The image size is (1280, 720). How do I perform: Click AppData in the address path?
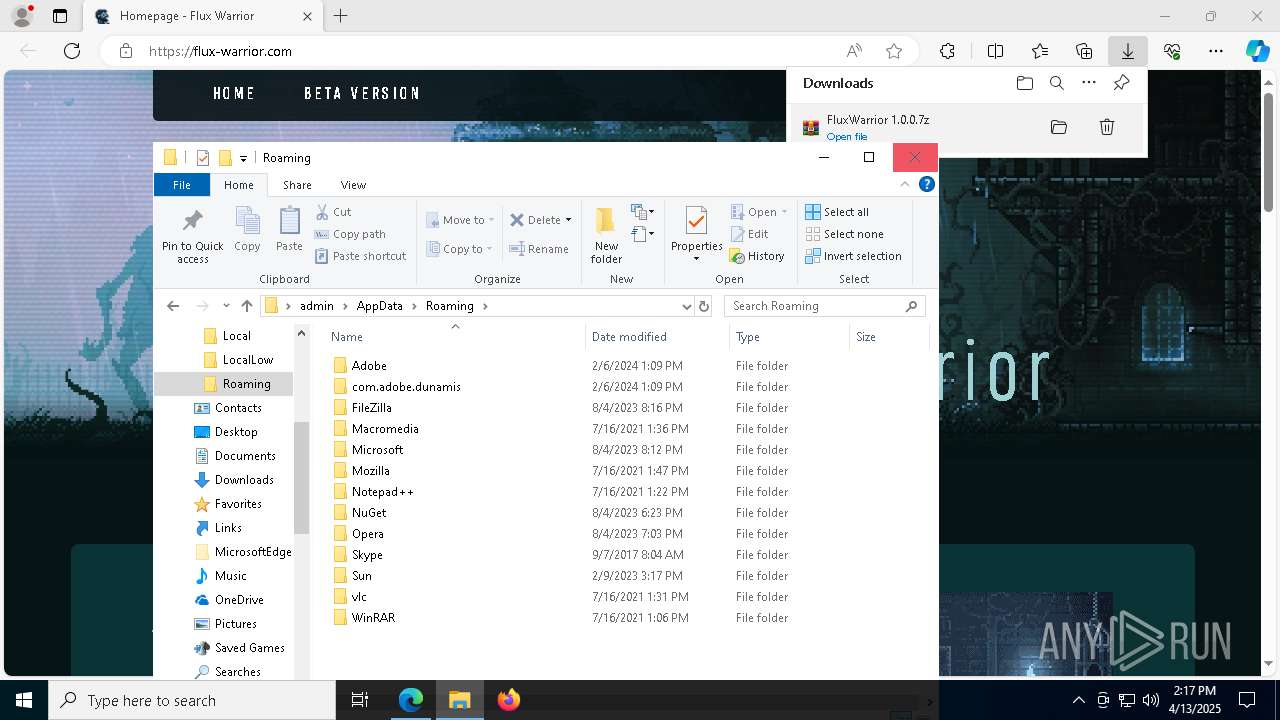point(379,306)
